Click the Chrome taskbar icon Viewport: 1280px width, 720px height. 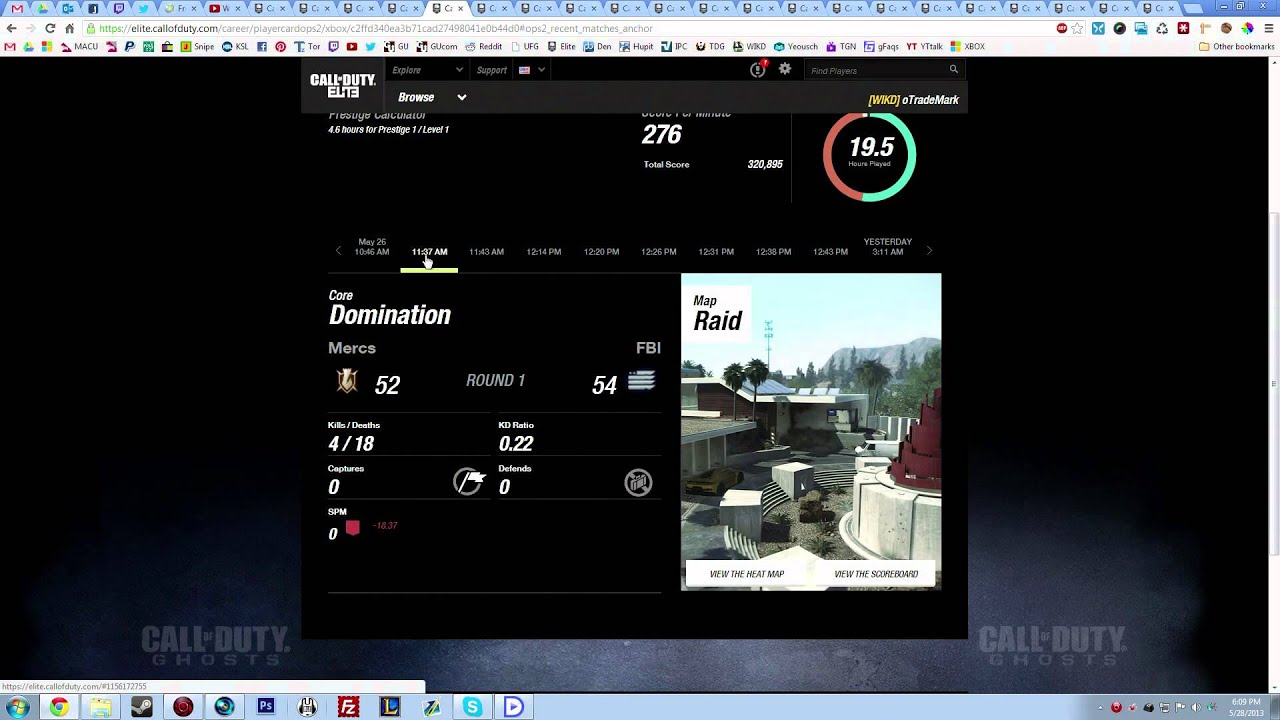(x=59, y=707)
